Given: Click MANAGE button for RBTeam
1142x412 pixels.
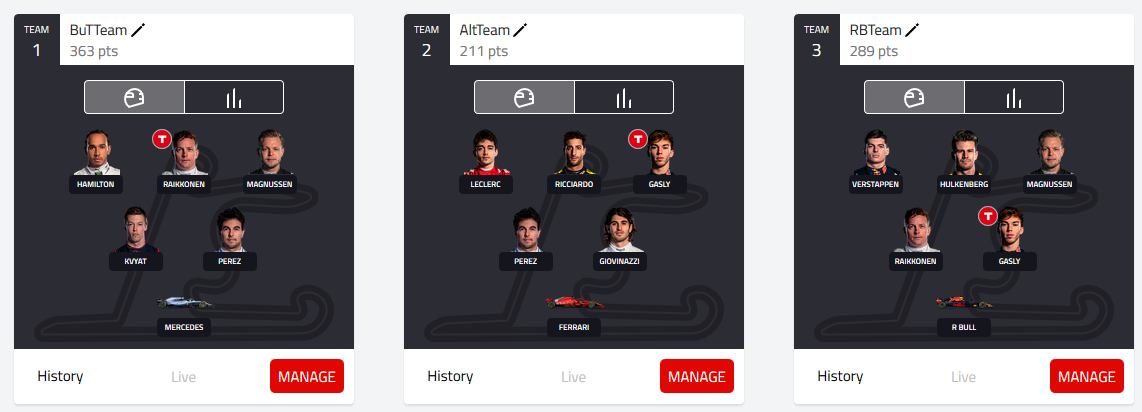Looking at the screenshot, I should click(x=1087, y=376).
